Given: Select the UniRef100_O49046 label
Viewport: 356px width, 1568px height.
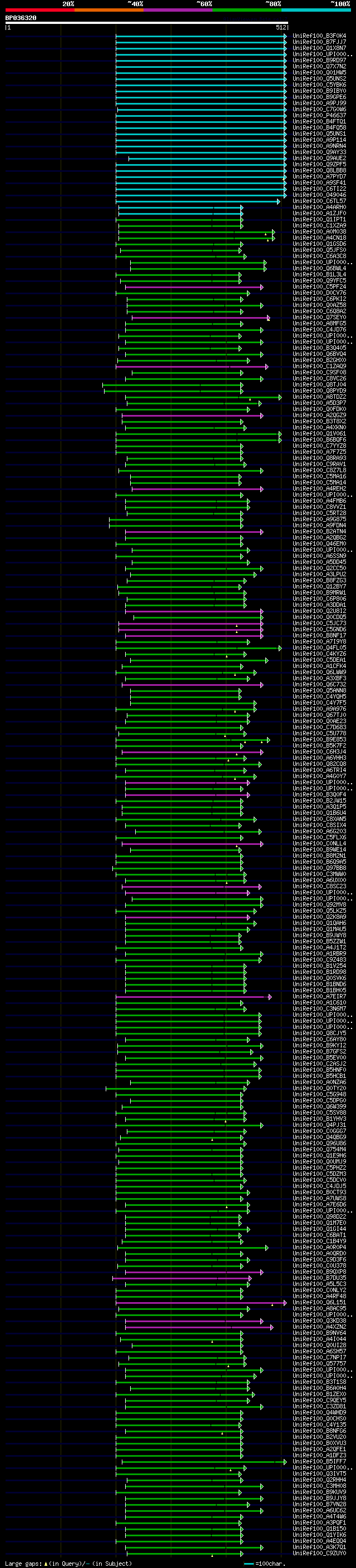Looking at the screenshot, I should point(319,195).
